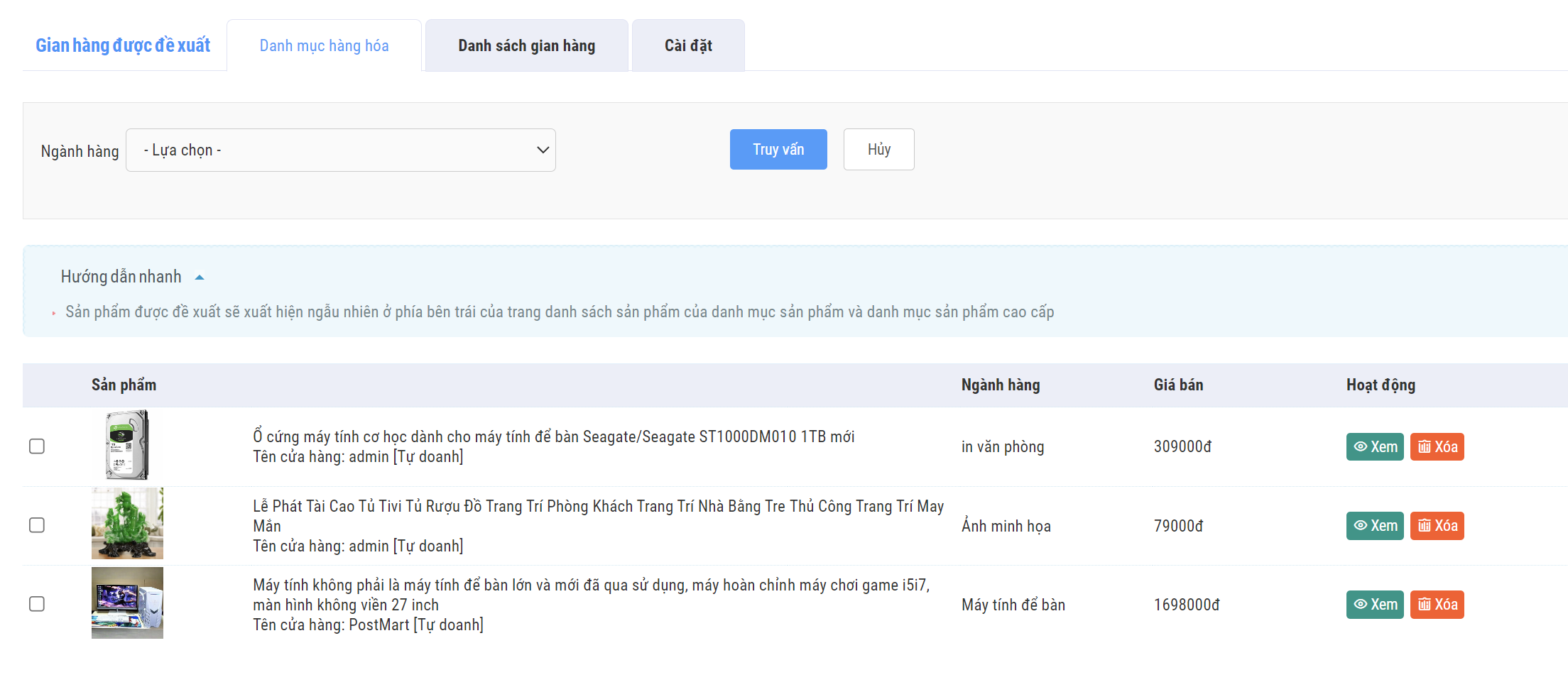The image size is (1568, 687).
Task: Go to the Cài đặt tab
Action: 687,46
